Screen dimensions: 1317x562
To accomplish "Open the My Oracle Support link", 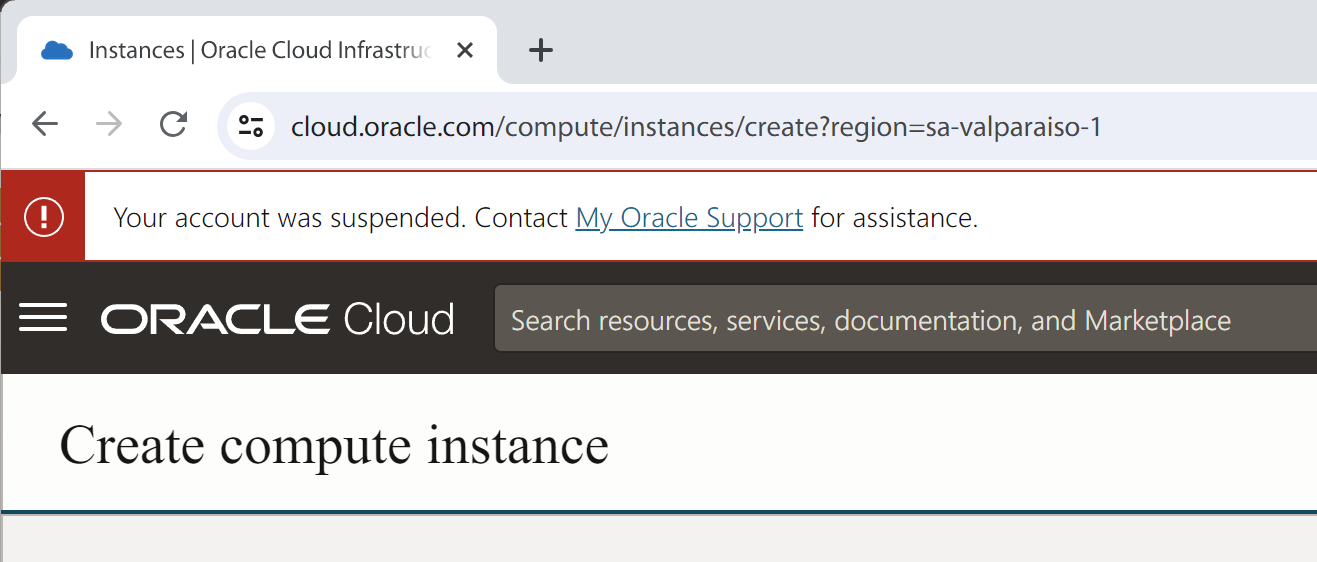I will 689,218.
